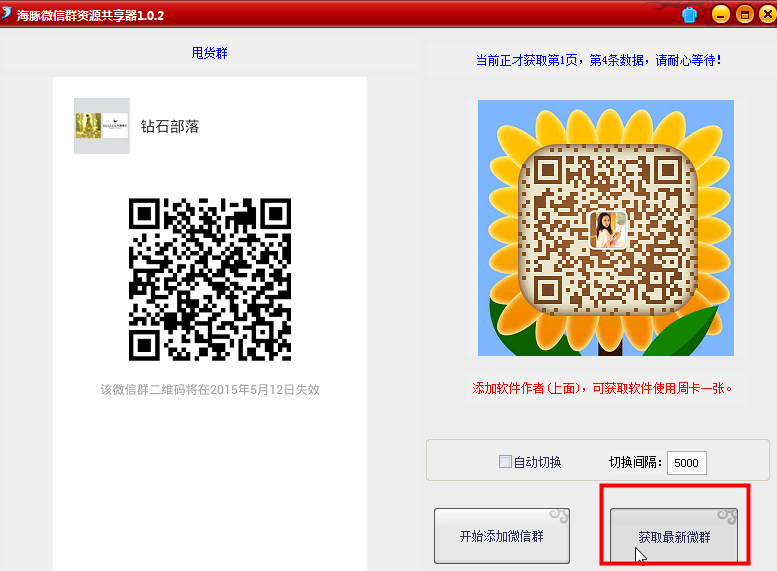Click the window title 海豚微信群资源共享器1.0.2

[x=90, y=15]
